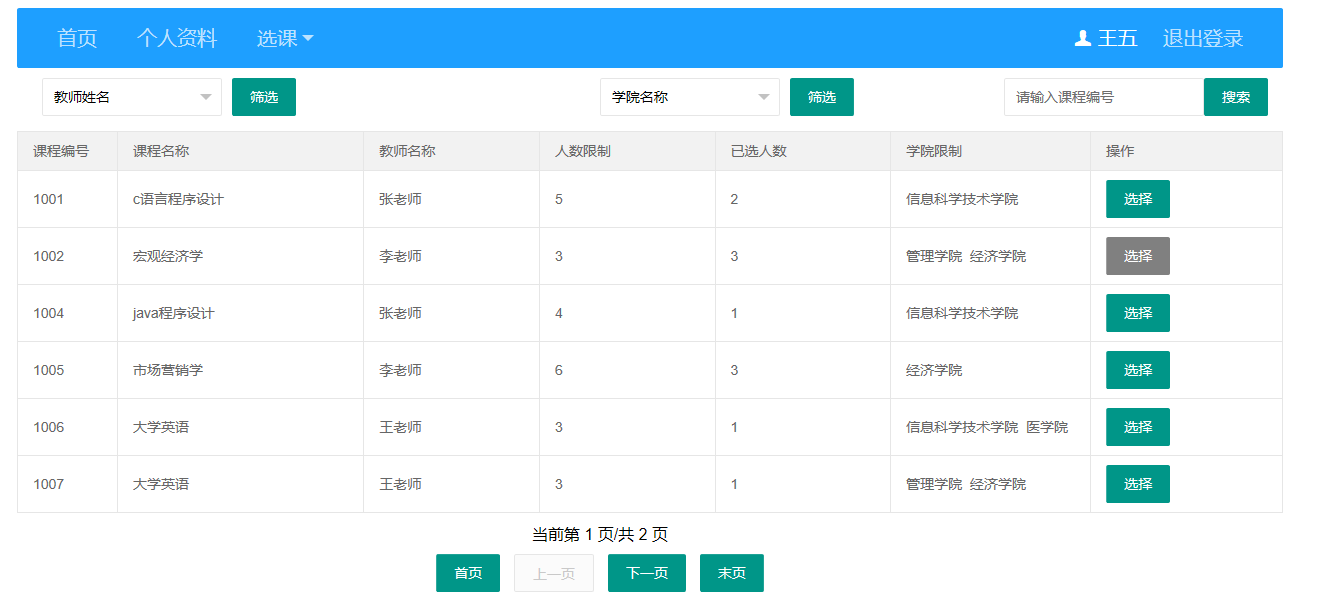Click 筛选 button next to 教师姓名

(x=264, y=97)
